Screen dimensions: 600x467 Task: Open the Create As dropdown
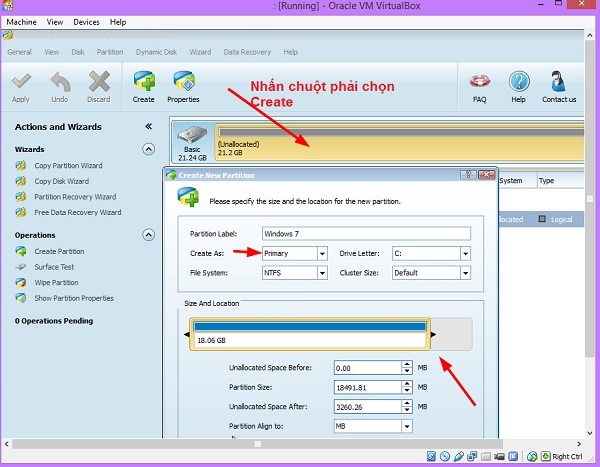(x=322, y=253)
